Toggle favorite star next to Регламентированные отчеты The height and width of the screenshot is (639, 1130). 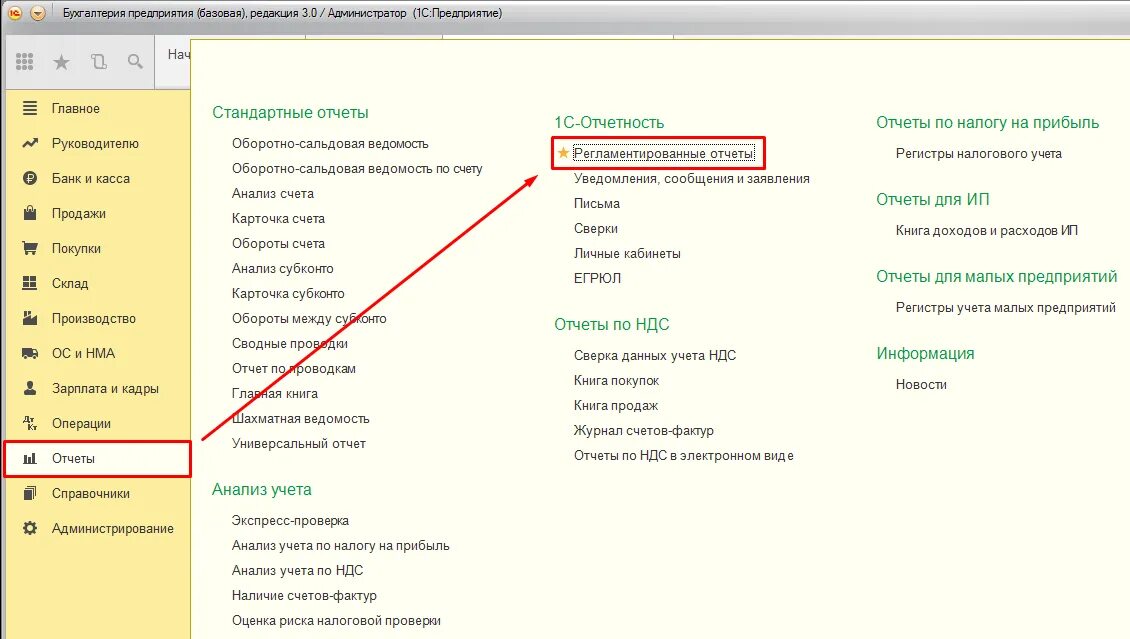563,153
